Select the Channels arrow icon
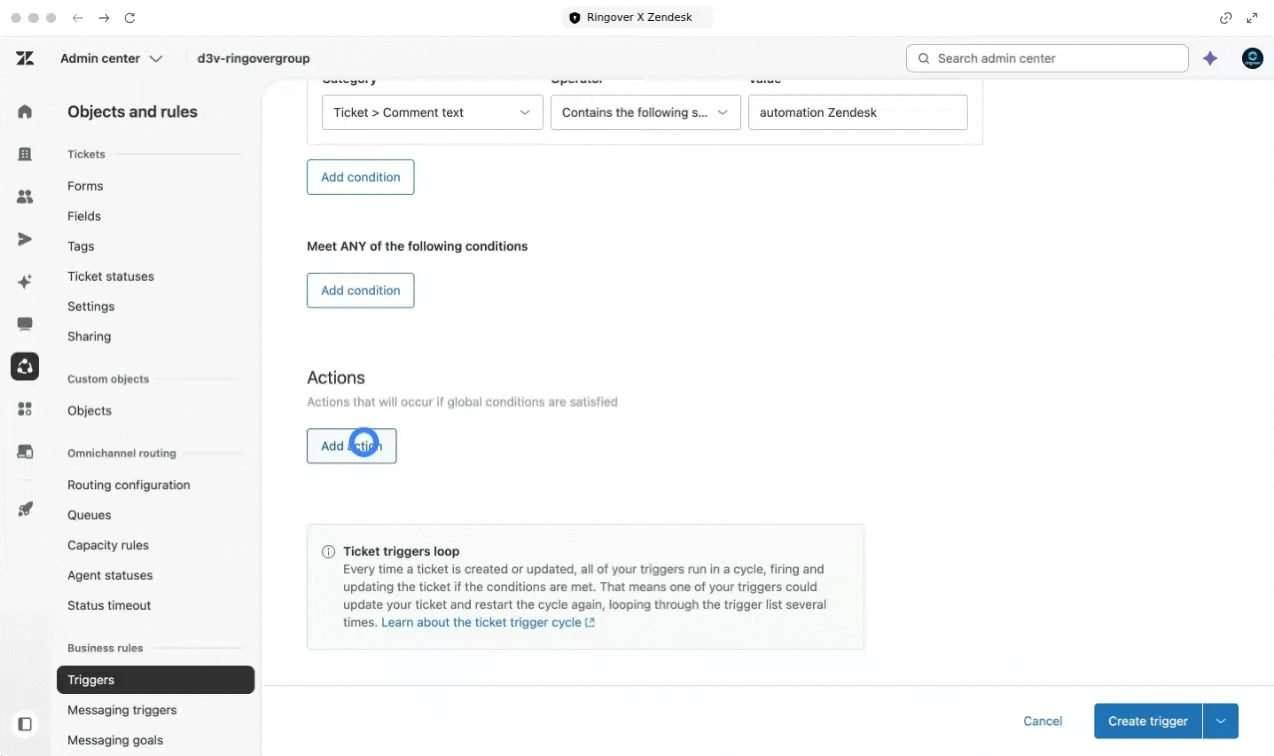The height and width of the screenshot is (756, 1274). (x=25, y=239)
